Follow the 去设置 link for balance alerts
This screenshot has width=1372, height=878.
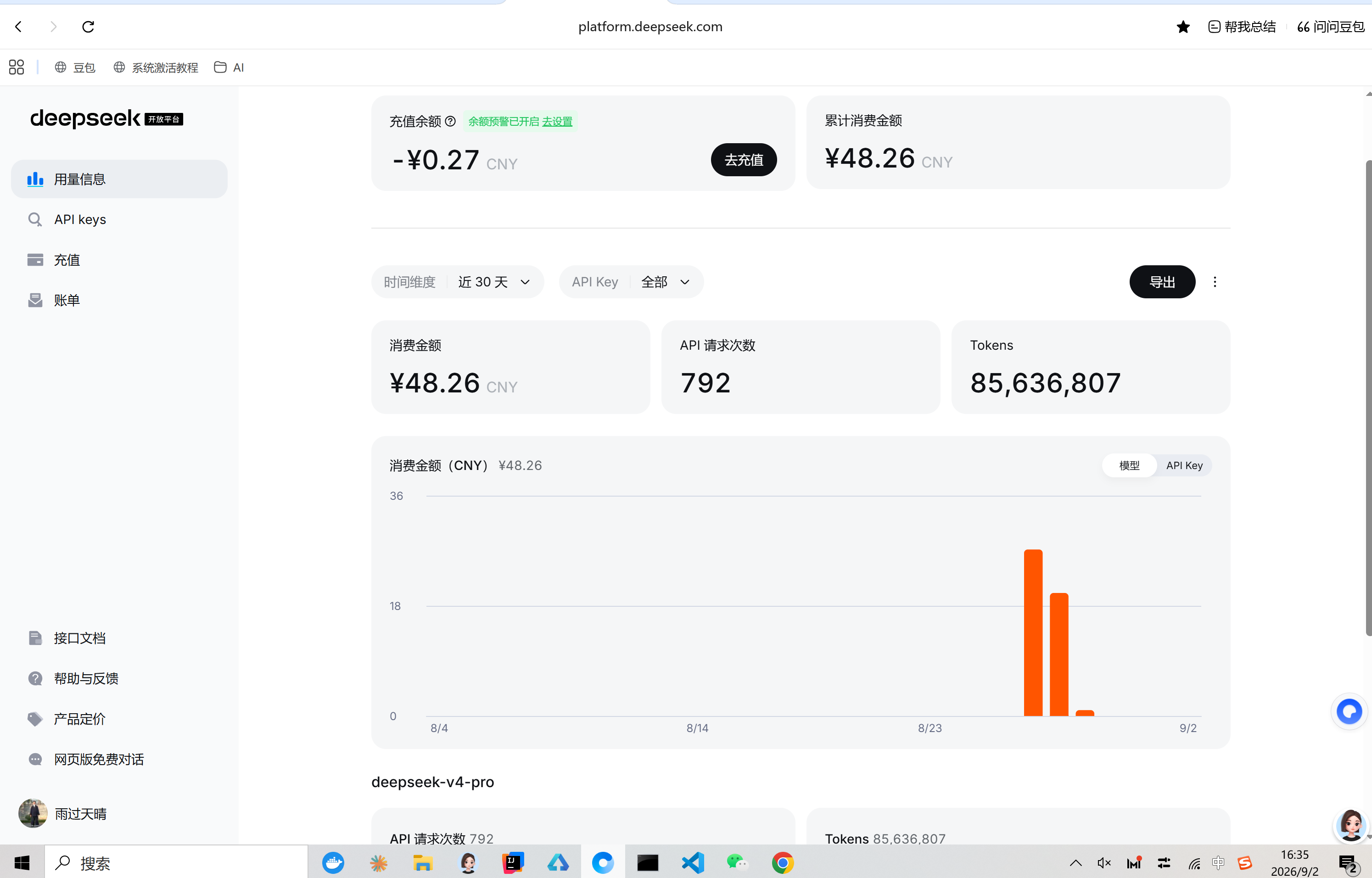pyautogui.click(x=557, y=122)
